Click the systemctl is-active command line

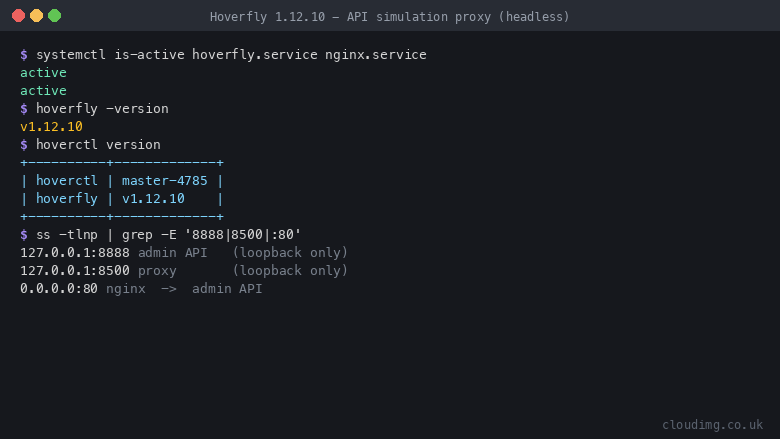tap(223, 55)
